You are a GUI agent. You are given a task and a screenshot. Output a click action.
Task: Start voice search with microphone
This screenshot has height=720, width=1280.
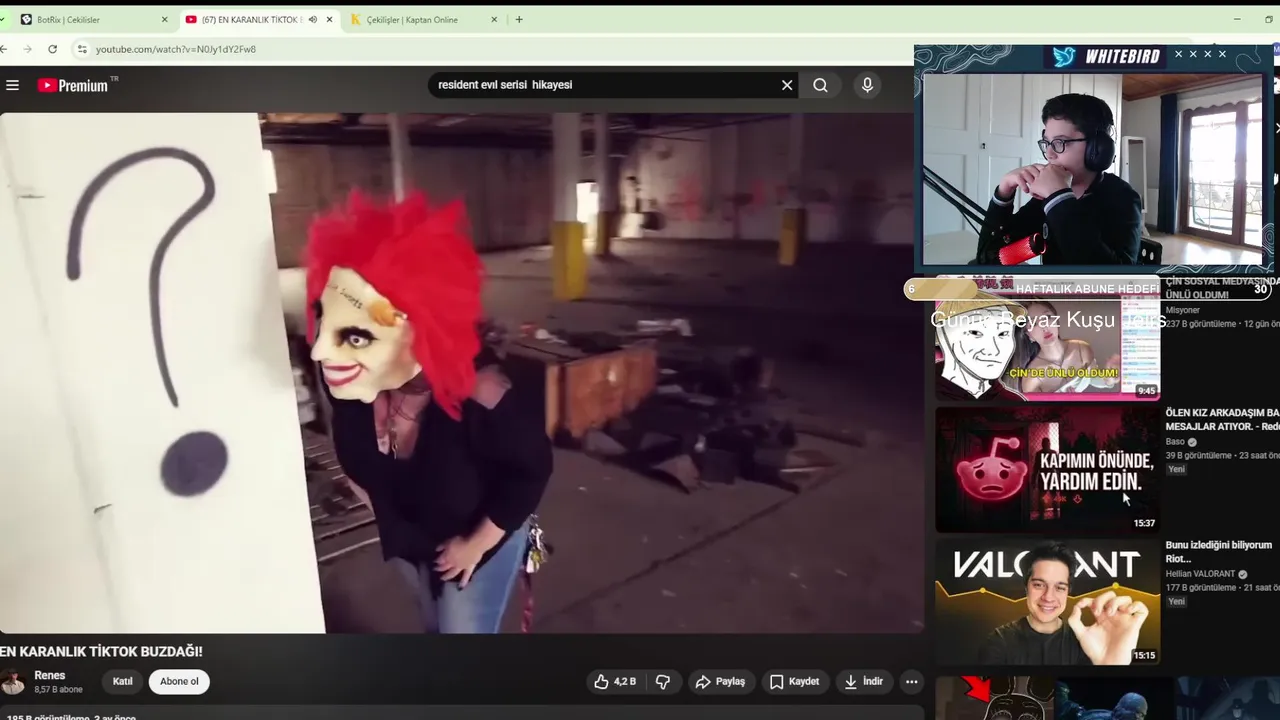[x=867, y=85]
